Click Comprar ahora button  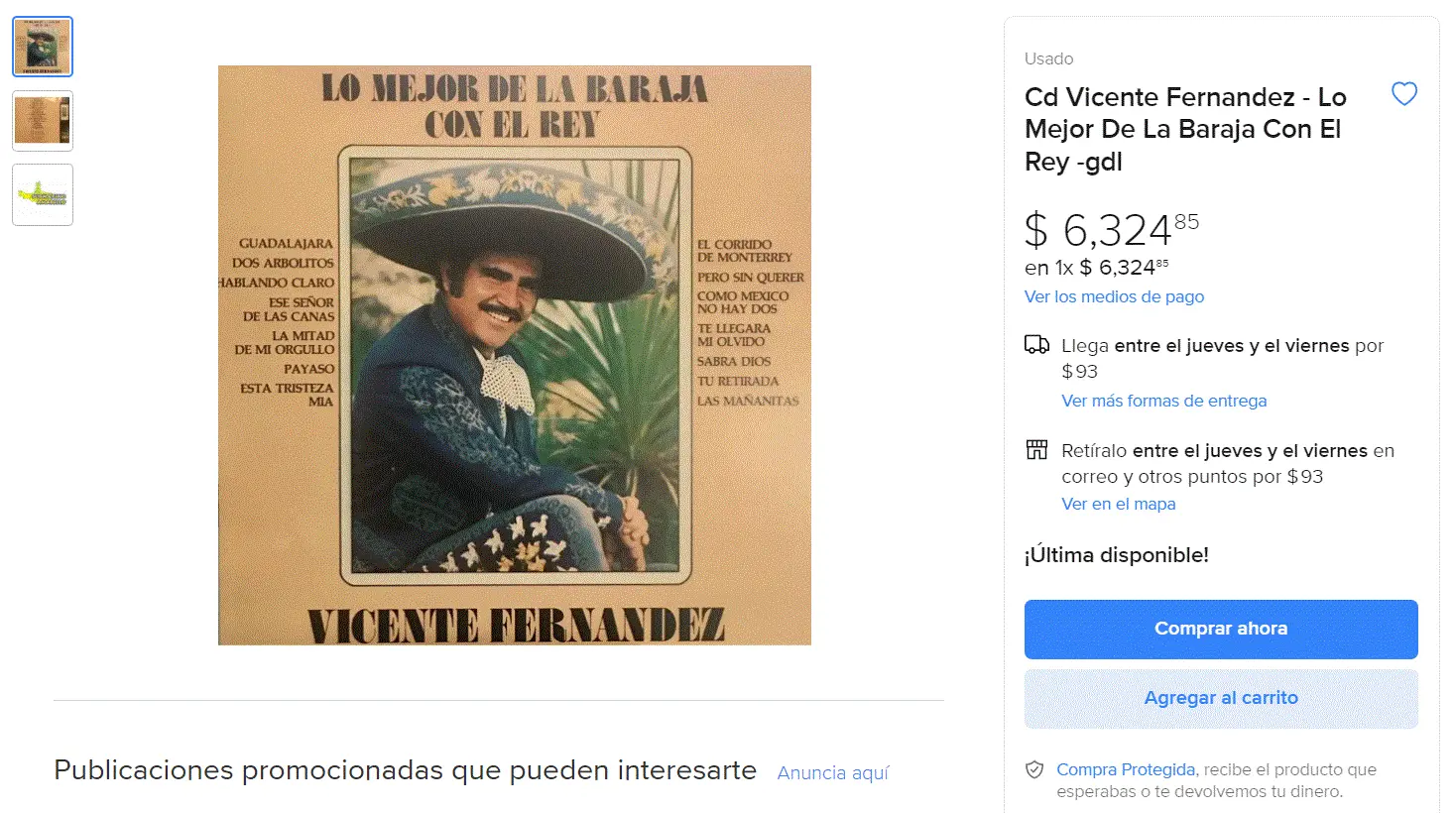1221,629
